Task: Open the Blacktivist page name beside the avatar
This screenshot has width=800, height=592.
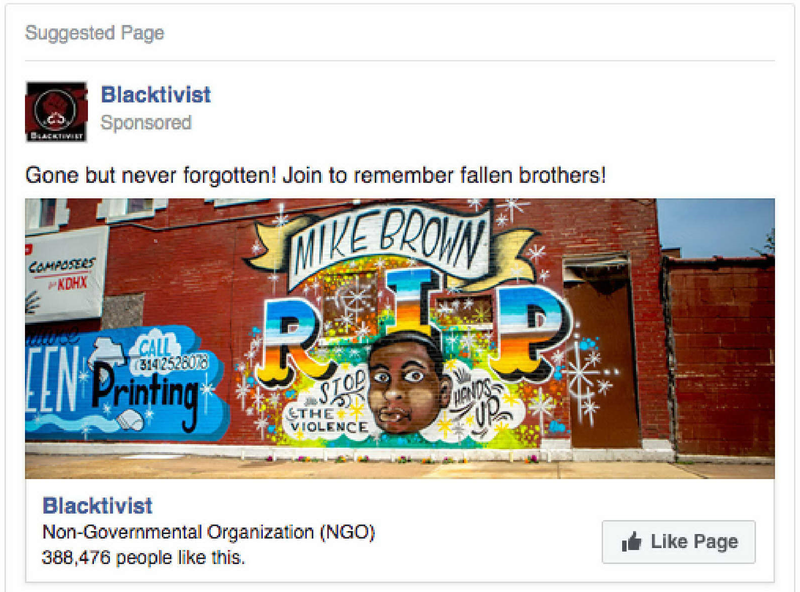Action: click(x=156, y=95)
